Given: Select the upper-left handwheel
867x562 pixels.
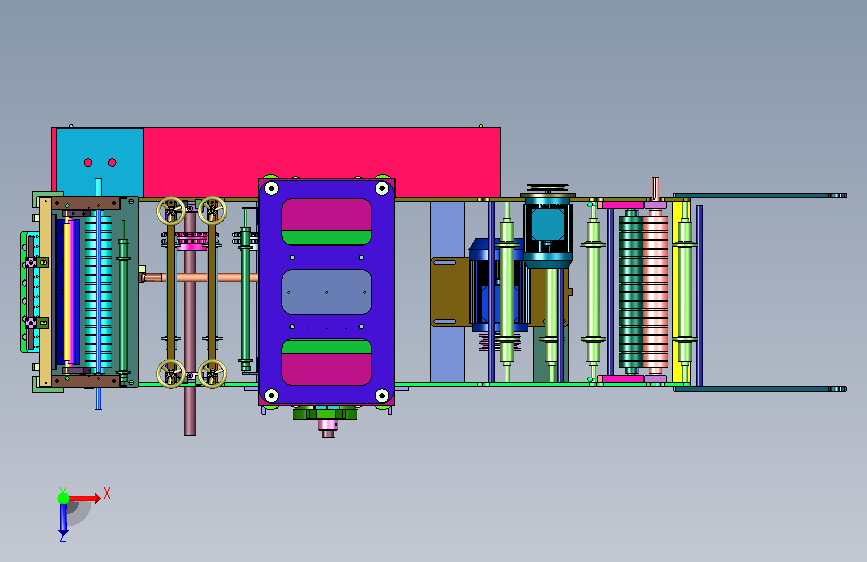Looking at the screenshot, I should (x=170, y=211).
